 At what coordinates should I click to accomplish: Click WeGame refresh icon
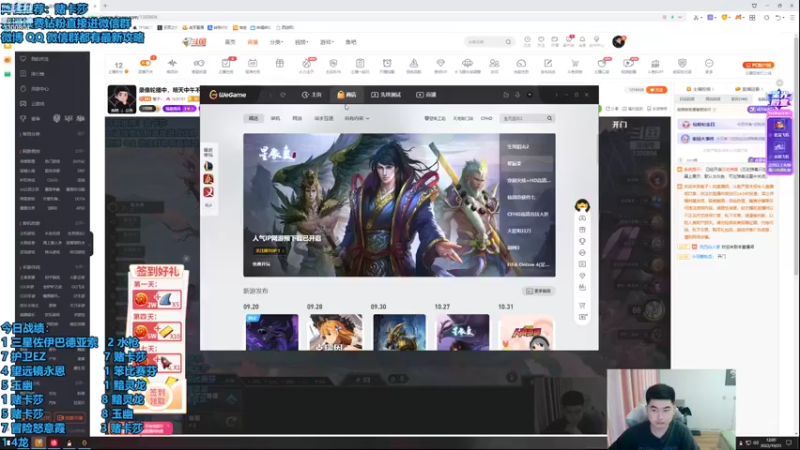[x=283, y=95]
